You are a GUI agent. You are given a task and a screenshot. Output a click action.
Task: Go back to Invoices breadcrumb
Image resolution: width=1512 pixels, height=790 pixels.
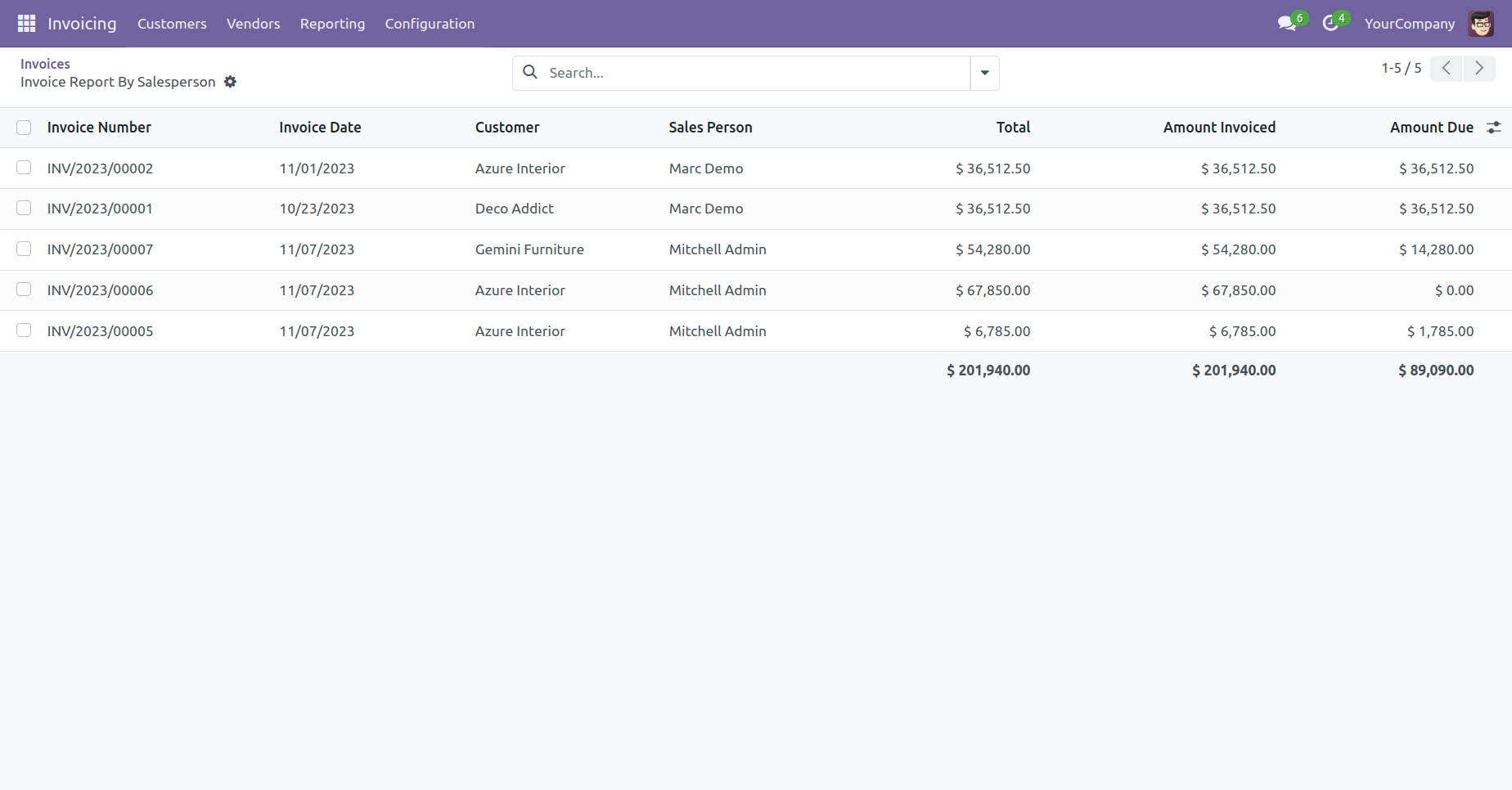tap(45, 64)
